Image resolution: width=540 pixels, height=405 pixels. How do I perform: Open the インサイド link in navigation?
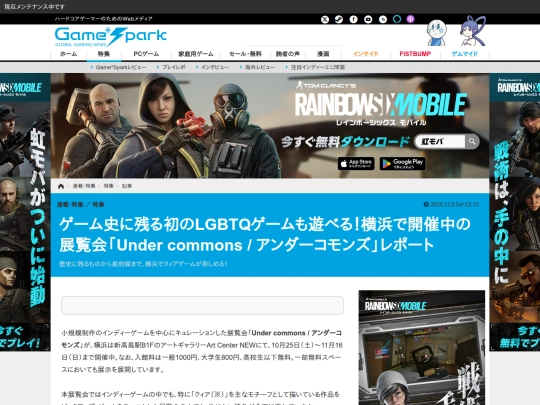[x=366, y=54]
